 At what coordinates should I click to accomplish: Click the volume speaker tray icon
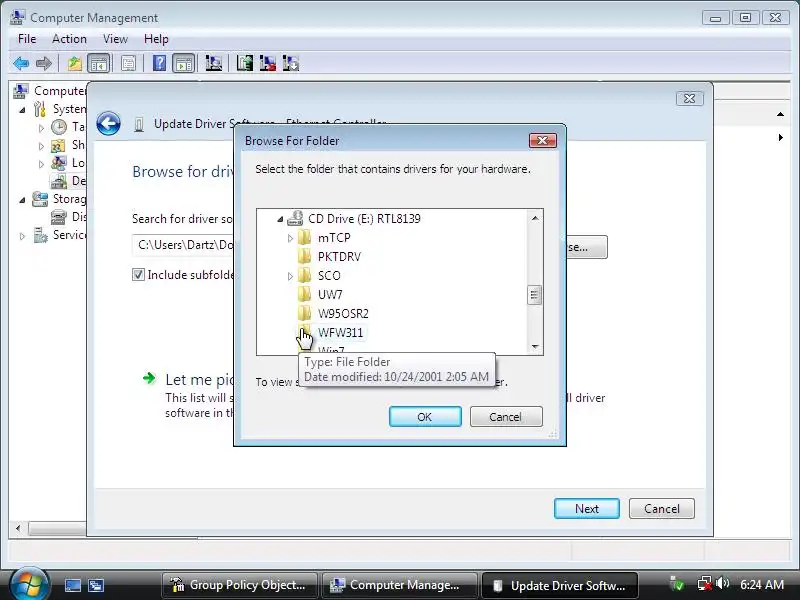point(722,583)
